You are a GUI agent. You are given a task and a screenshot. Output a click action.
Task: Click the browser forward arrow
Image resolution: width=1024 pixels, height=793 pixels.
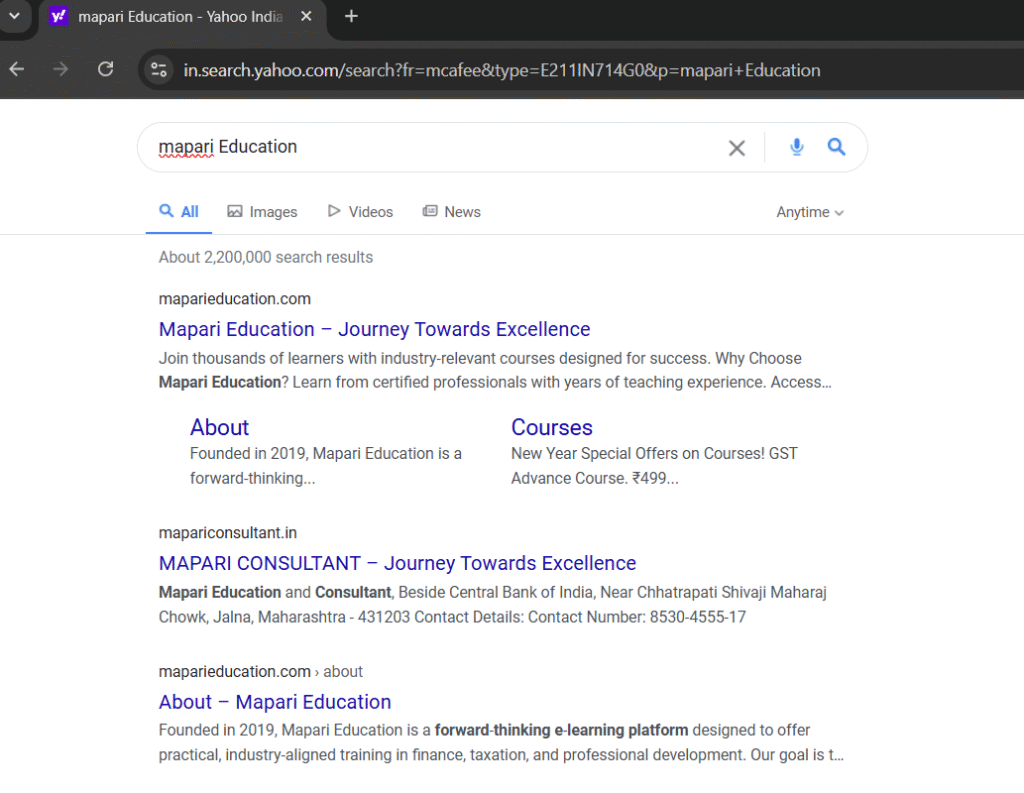61,69
